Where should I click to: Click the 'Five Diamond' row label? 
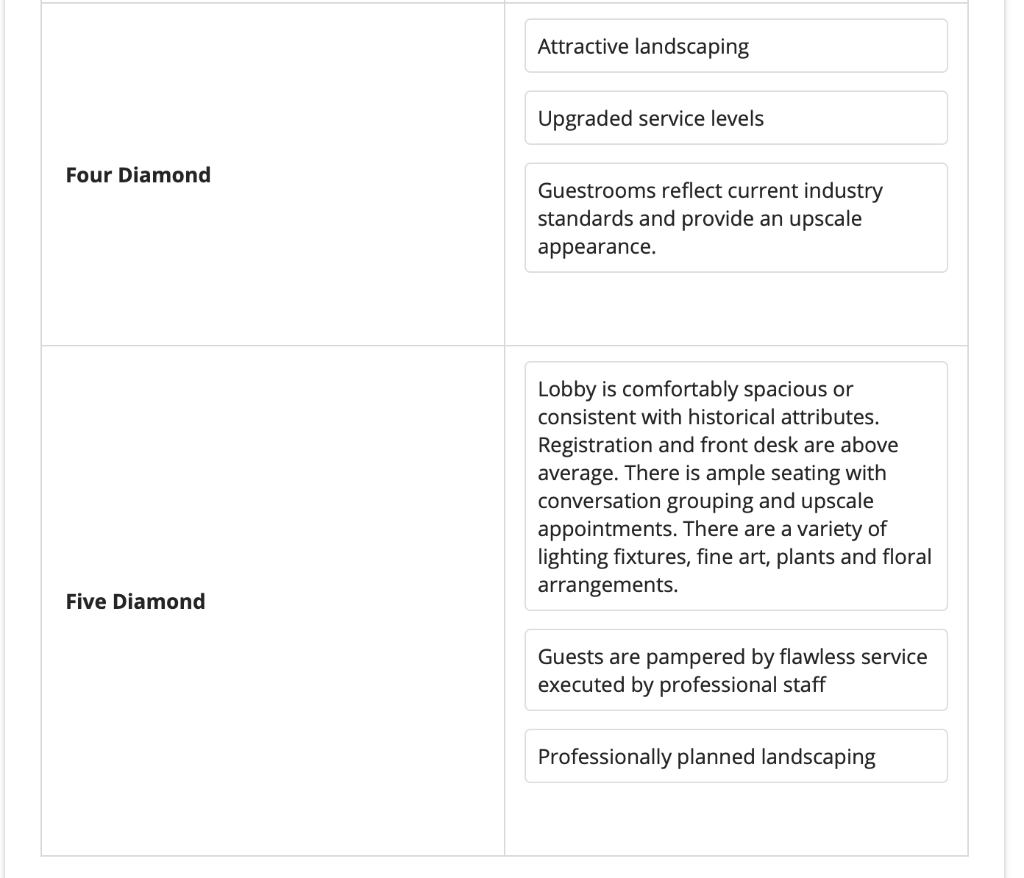pyautogui.click(x=135, y=602)
